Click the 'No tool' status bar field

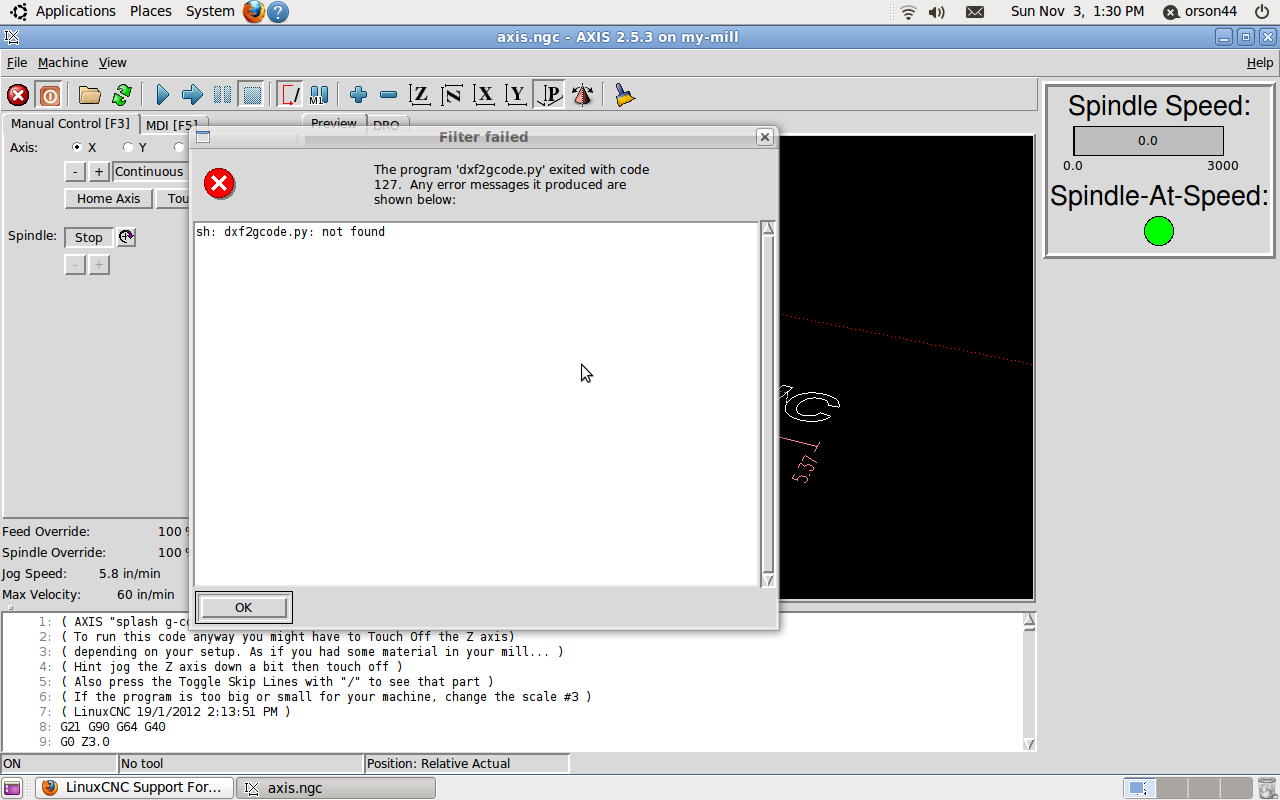tap(241, 764)
